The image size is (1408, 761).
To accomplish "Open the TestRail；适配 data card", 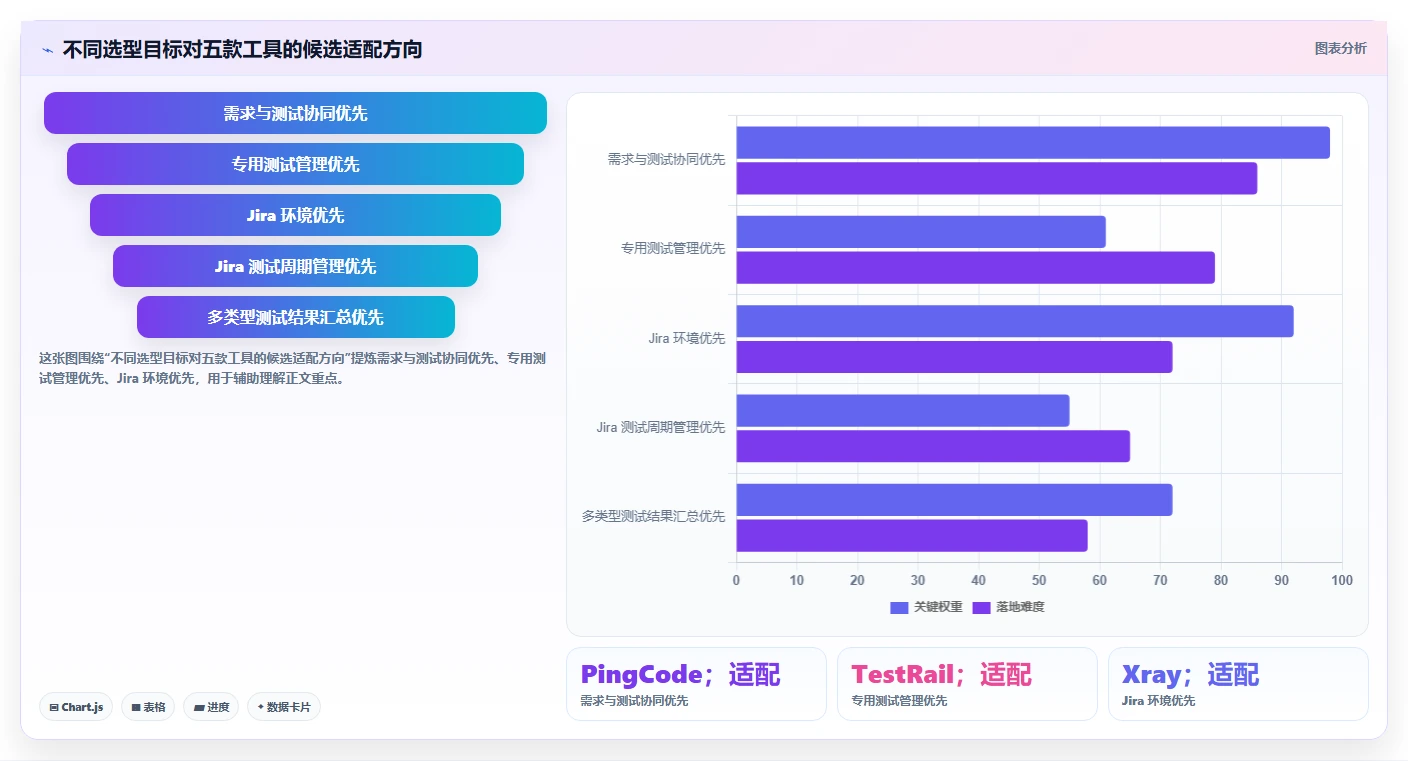I will [967, 684].
